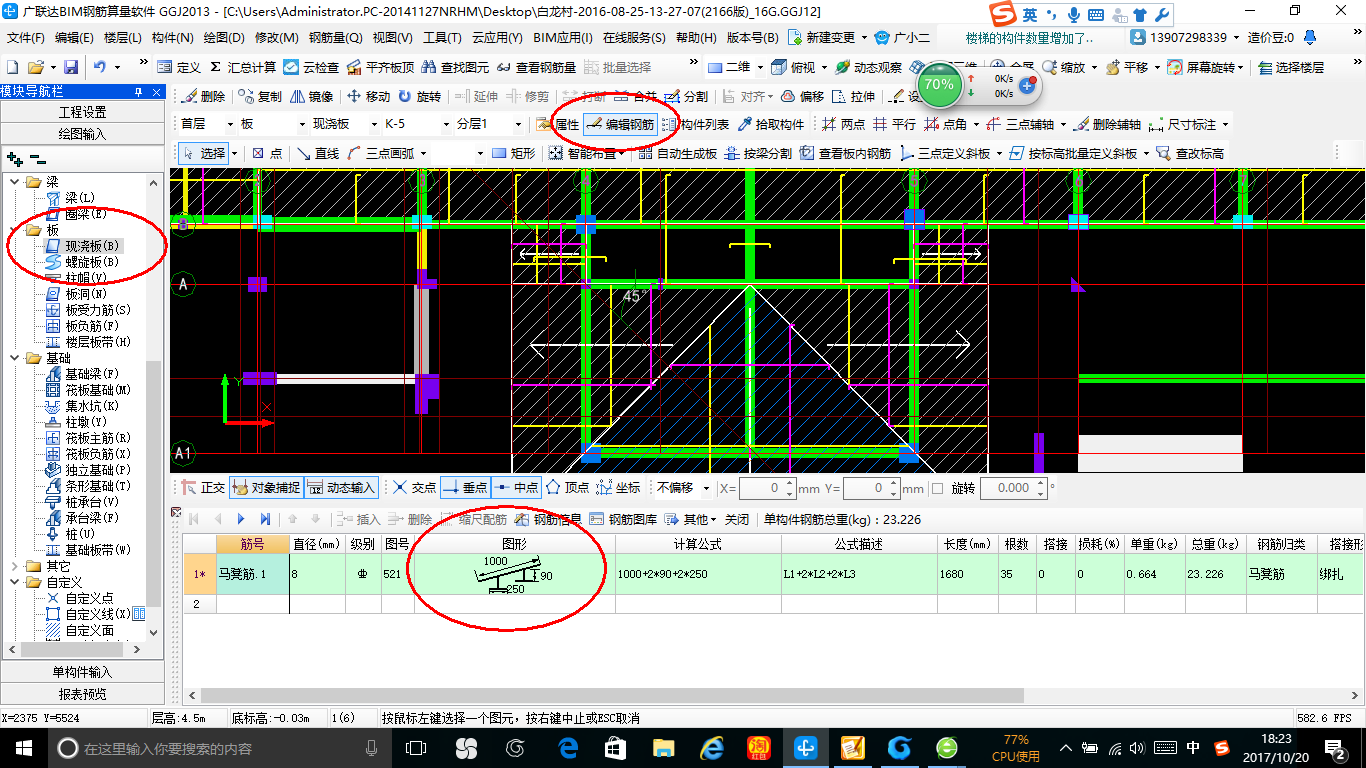Image resolution: width=1366 pixels, height=768 pixels.
Task: Click the 报表预览 panel button
Action: click(82, 694)
